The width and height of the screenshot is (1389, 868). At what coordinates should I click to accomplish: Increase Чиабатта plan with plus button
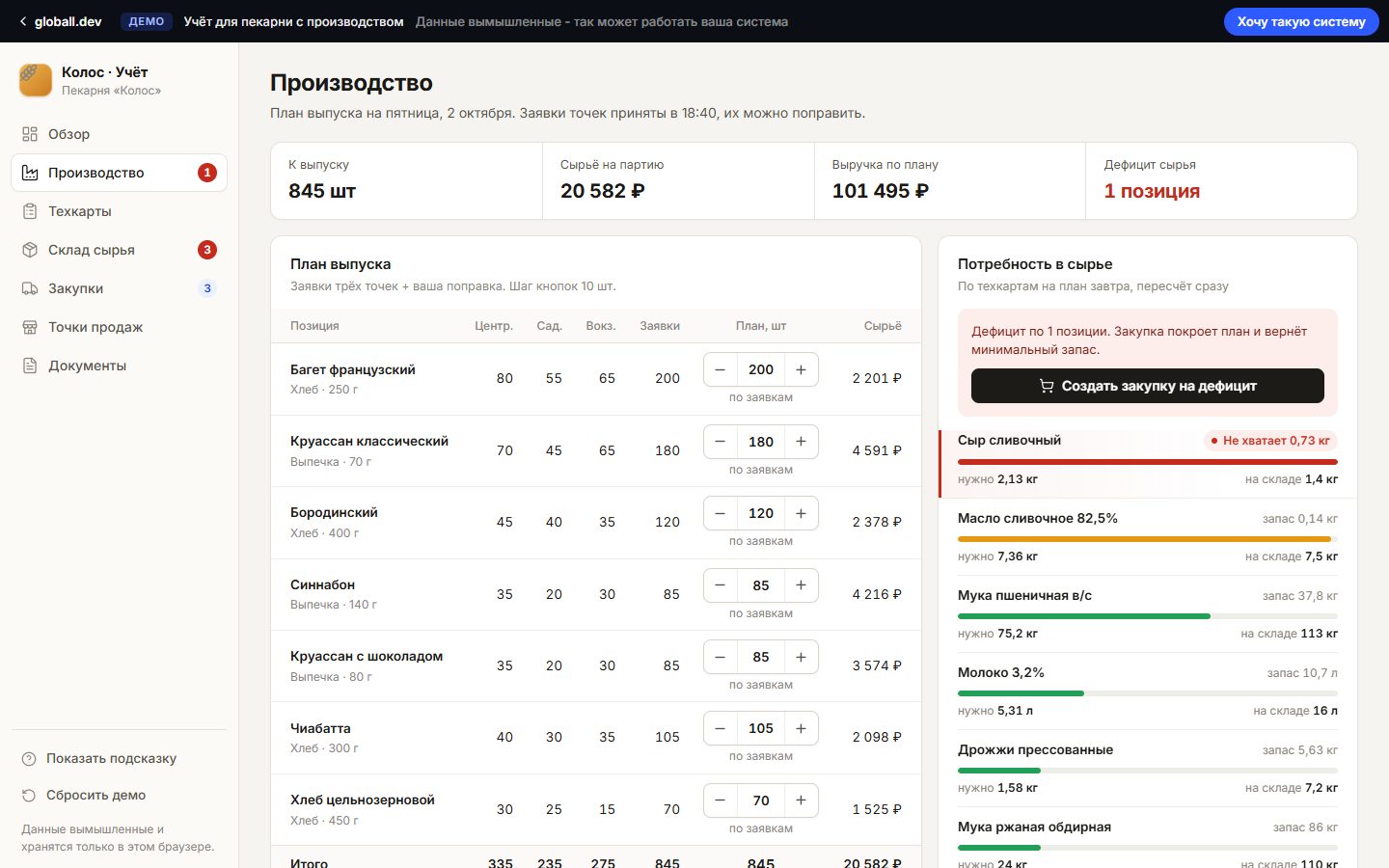coord(801,728)
